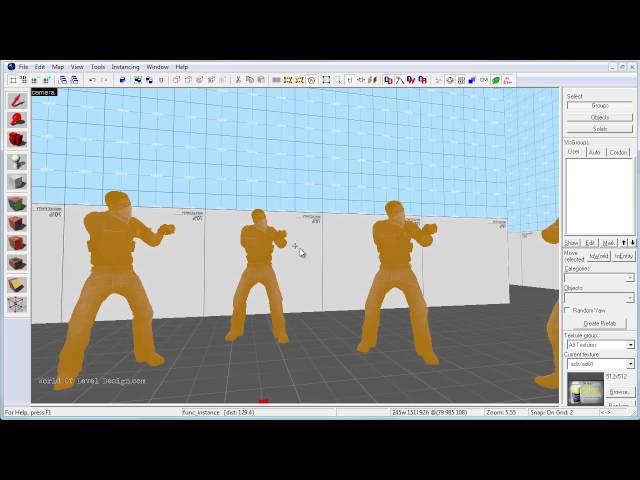Select the gray Block tool
This screenshot has height=480, width=640.
[x=17, y=182]
